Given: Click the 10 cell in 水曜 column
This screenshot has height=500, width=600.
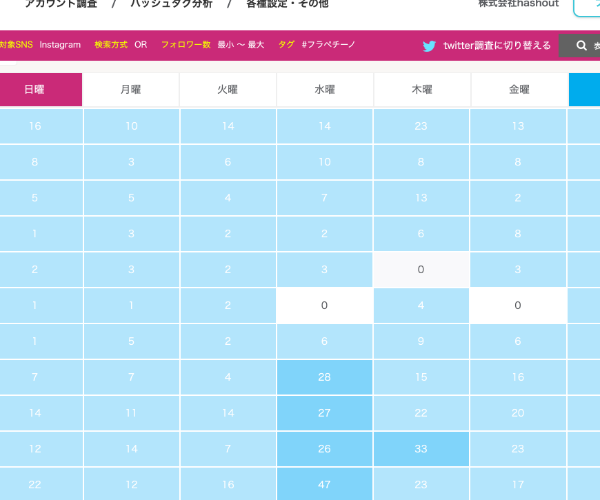Looking at the screenshot, I should point(324,162).
